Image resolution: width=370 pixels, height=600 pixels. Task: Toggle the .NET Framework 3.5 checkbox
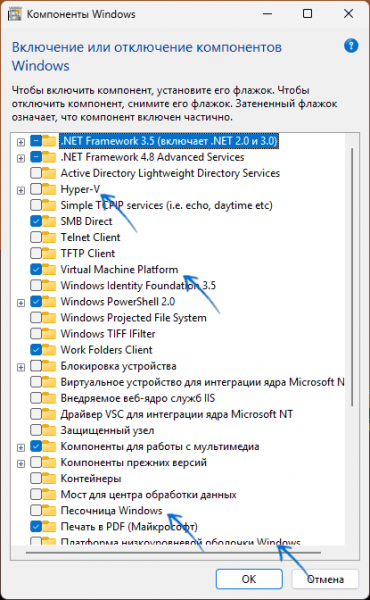tap(36, 141)
